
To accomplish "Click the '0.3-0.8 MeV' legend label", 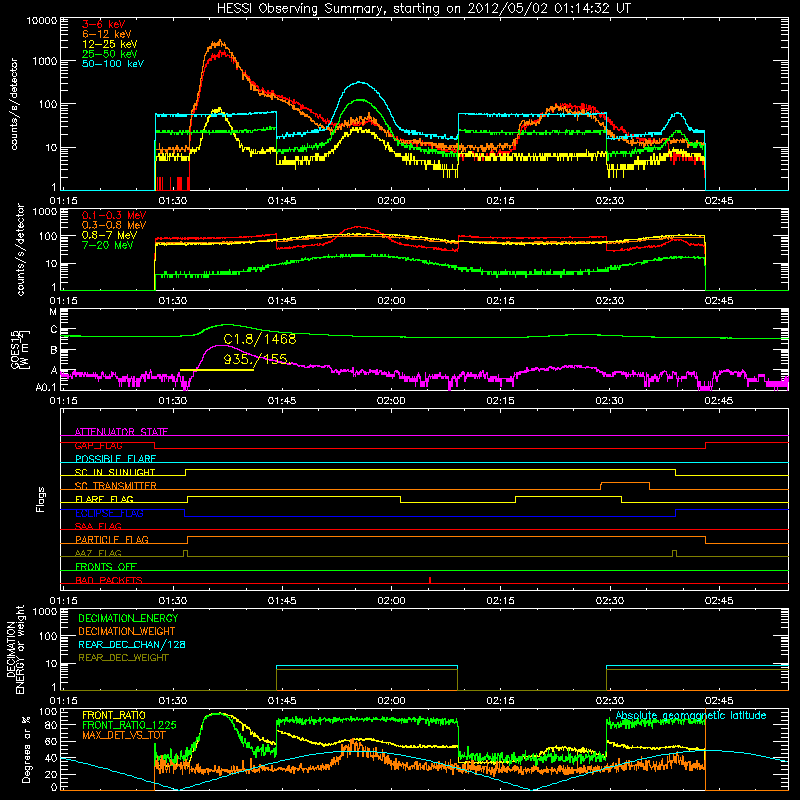I will [114, 225].
